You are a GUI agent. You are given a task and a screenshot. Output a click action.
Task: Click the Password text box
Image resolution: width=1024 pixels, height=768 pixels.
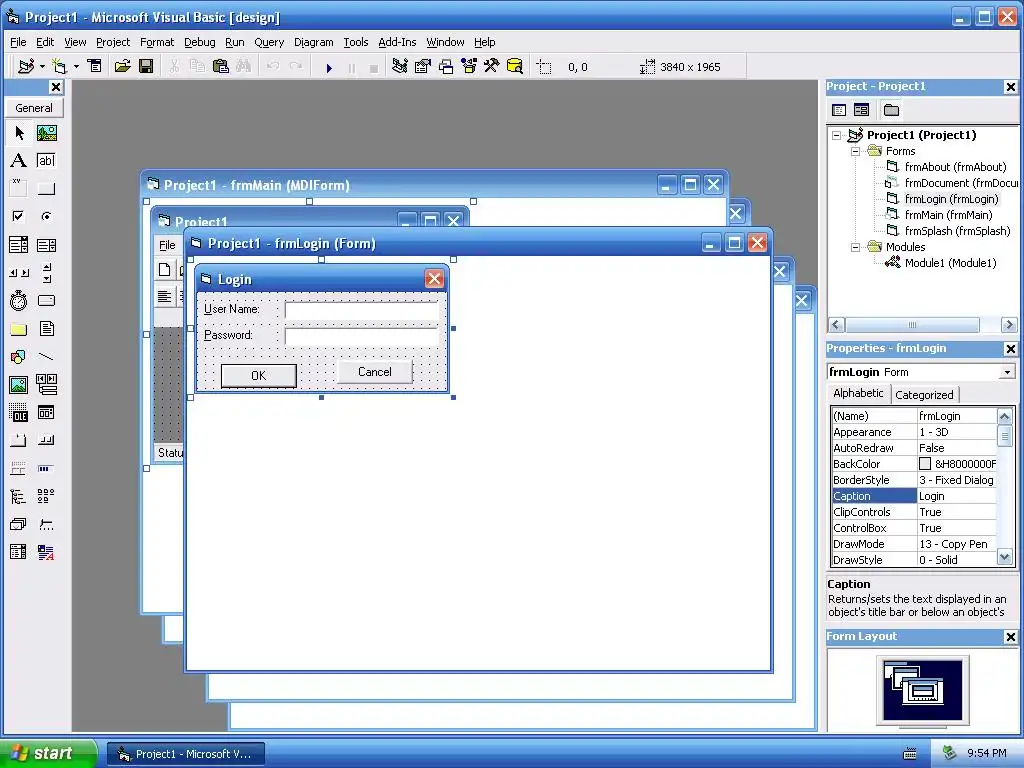[362, 336]
